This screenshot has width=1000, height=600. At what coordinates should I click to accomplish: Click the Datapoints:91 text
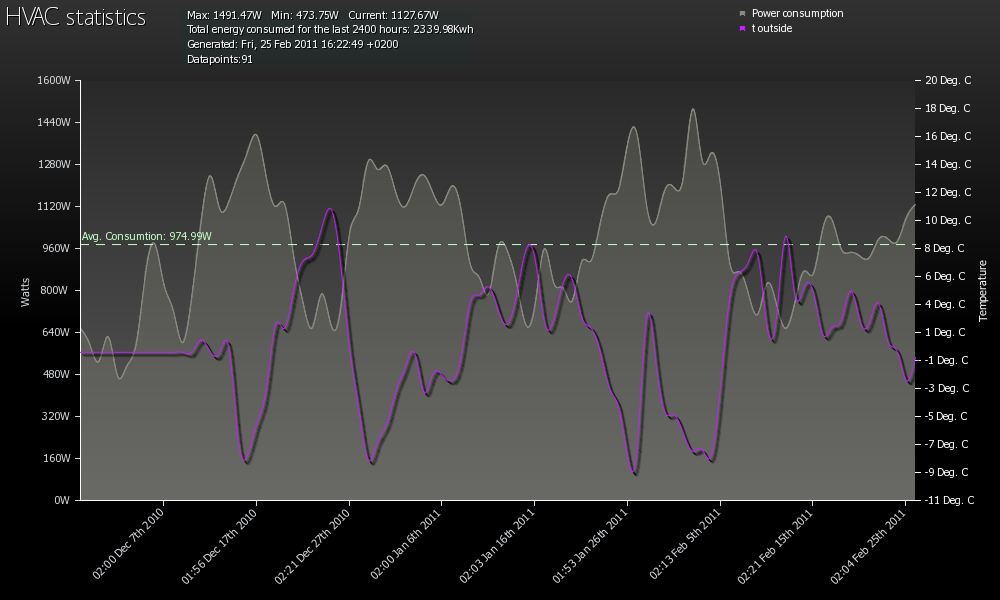click(x=220, y=60)
